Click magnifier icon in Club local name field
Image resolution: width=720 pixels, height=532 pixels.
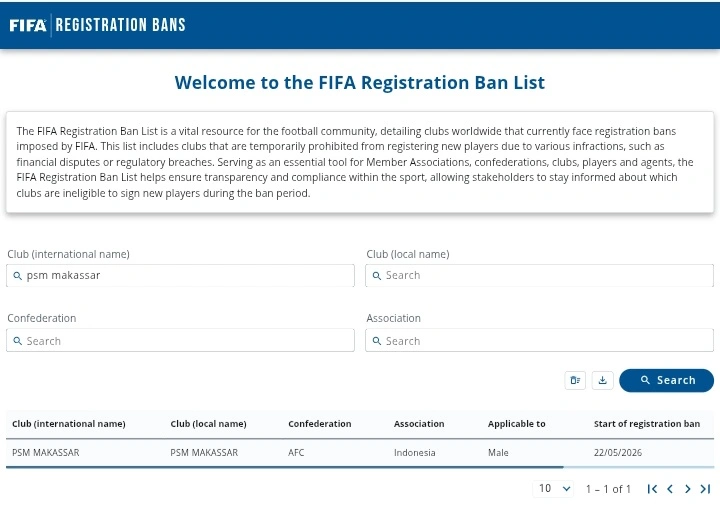click(x=377, y=276)
